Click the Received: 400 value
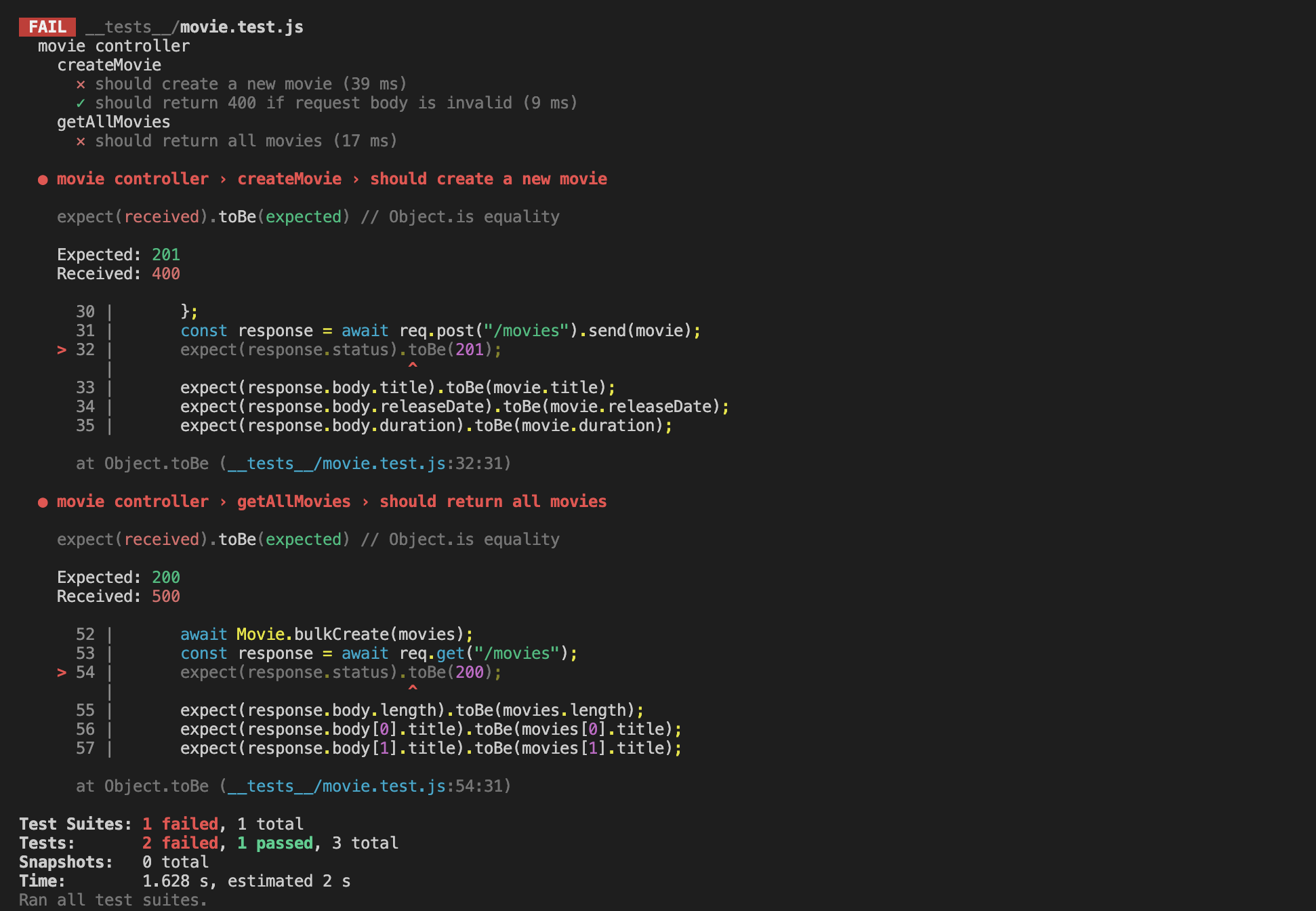The width and height of the screenshot is (1316, 911). pos(166,274)
